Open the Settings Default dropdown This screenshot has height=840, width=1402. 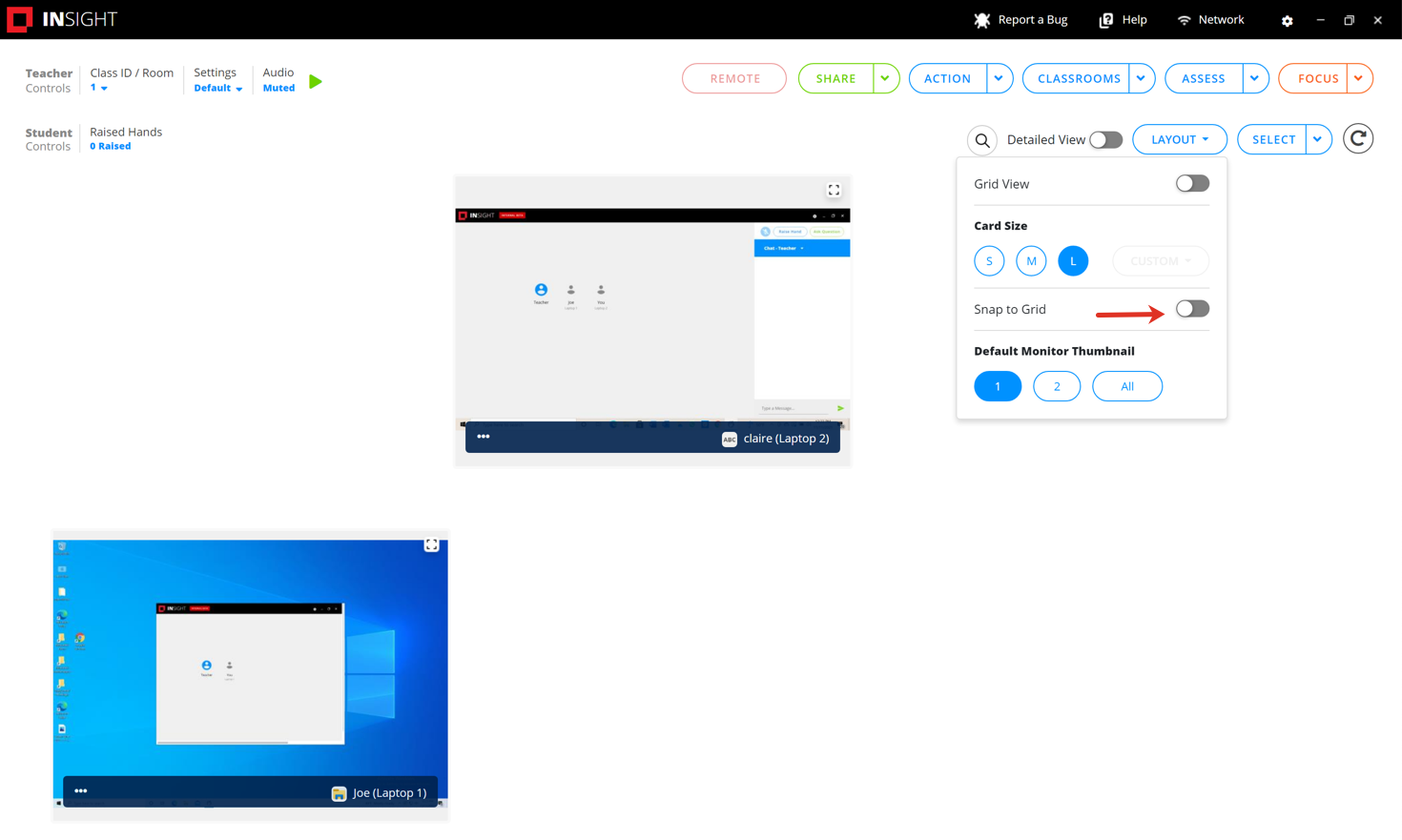coord(218,89)
